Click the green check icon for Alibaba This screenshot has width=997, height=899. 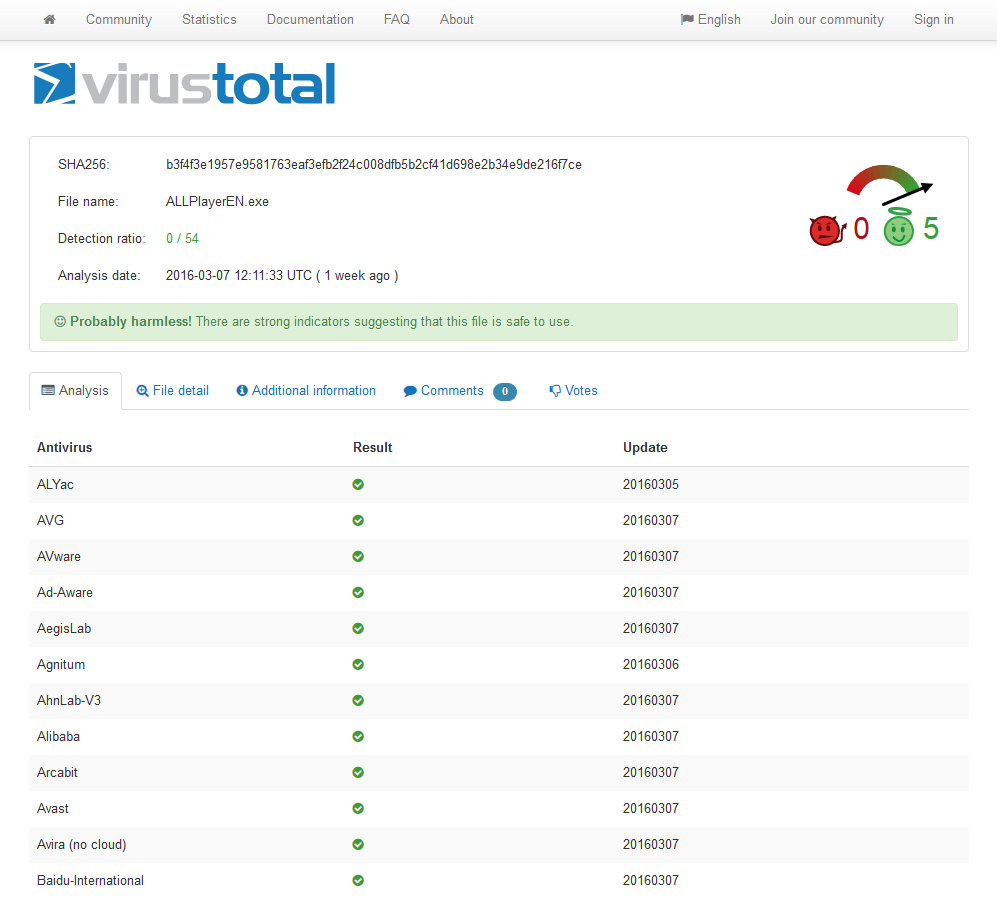pyautogui.click(x=358, y=737)
